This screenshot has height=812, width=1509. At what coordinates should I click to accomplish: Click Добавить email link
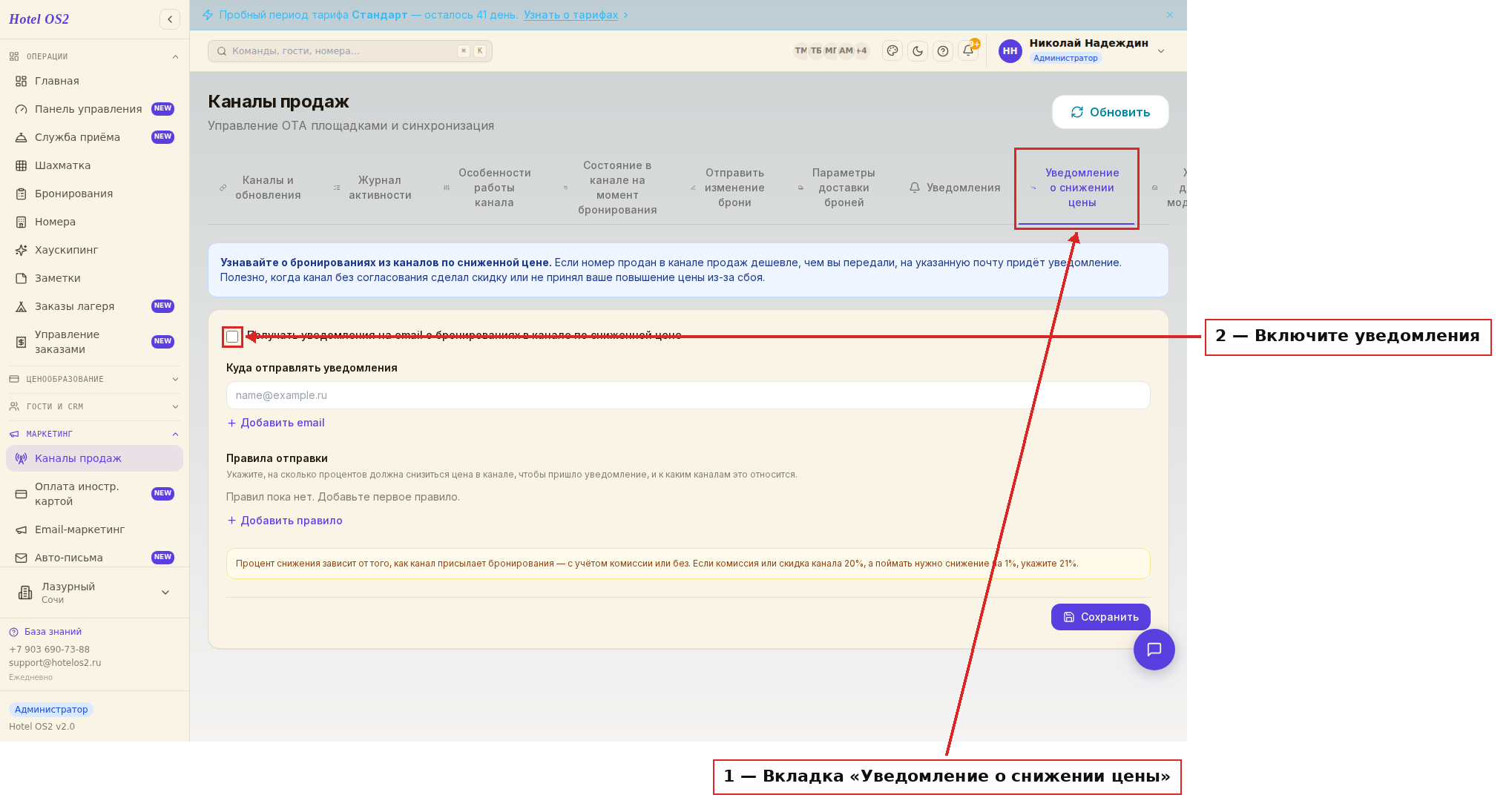coord(276,423)
